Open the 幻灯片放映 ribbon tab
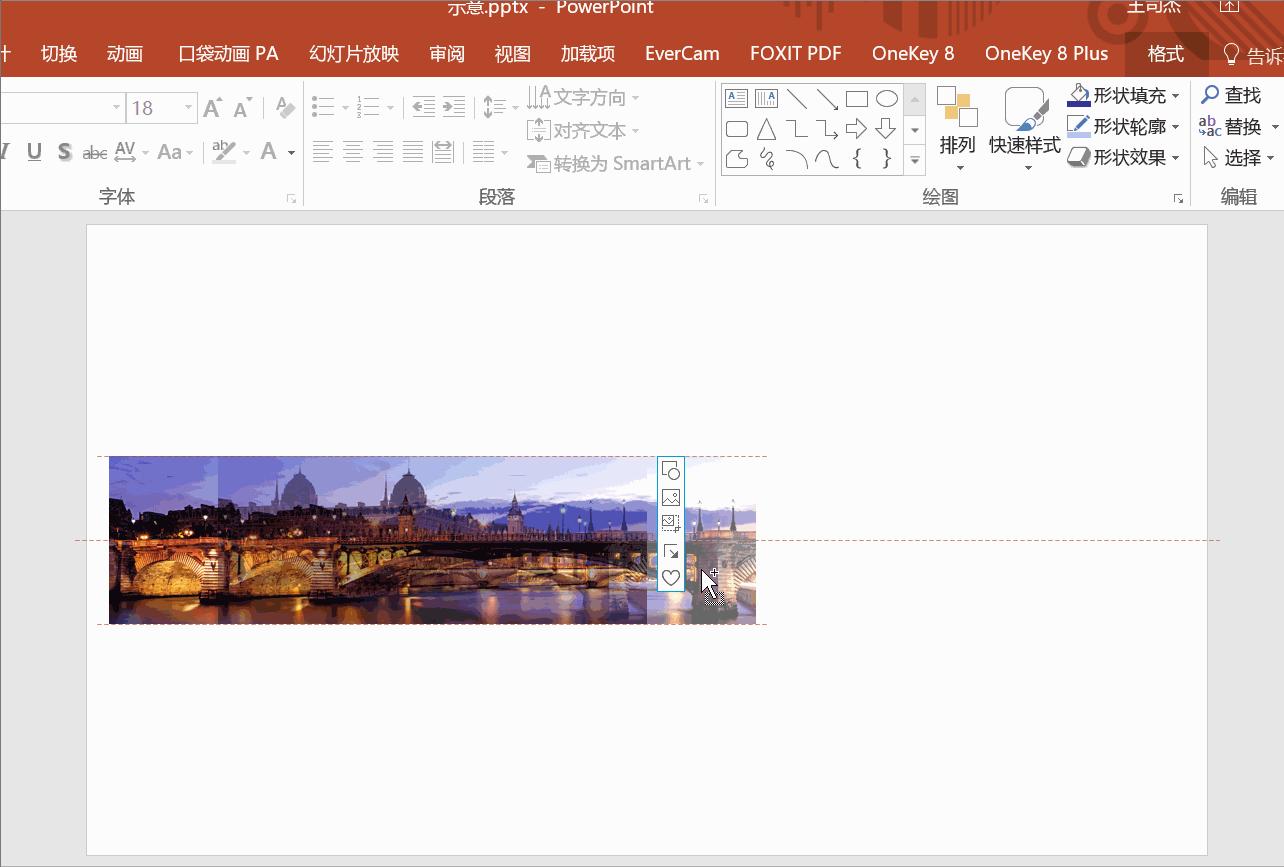1284x867 pixels. 352,54
